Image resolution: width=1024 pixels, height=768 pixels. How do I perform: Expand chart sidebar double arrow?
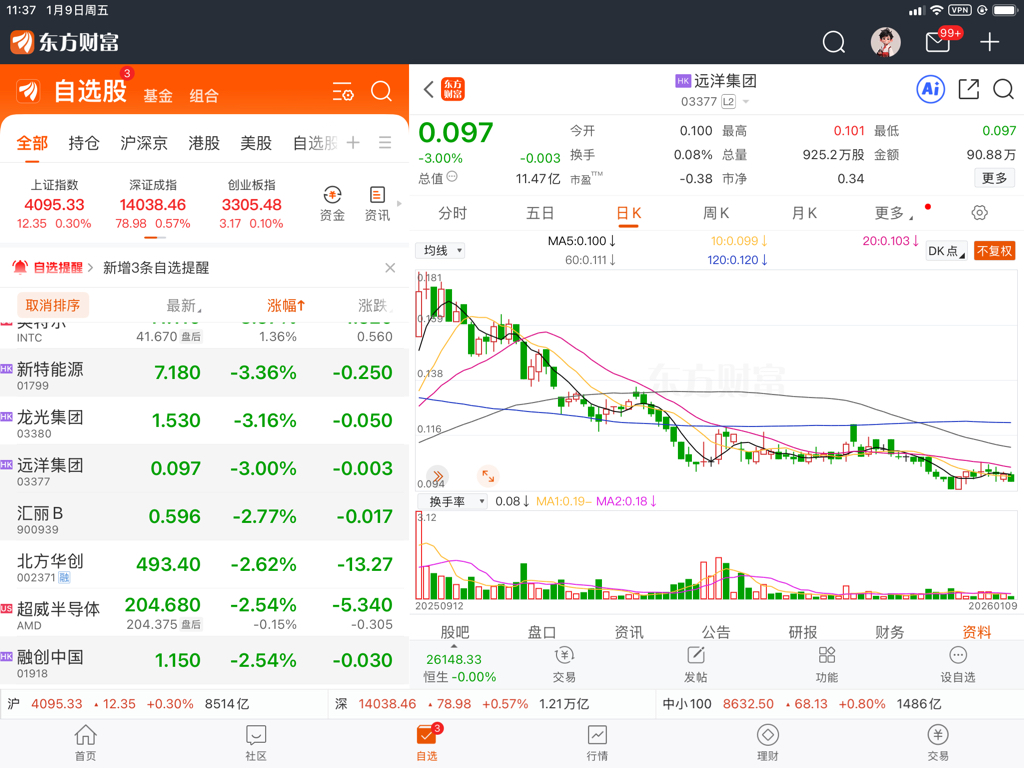[x=438, y=476]
